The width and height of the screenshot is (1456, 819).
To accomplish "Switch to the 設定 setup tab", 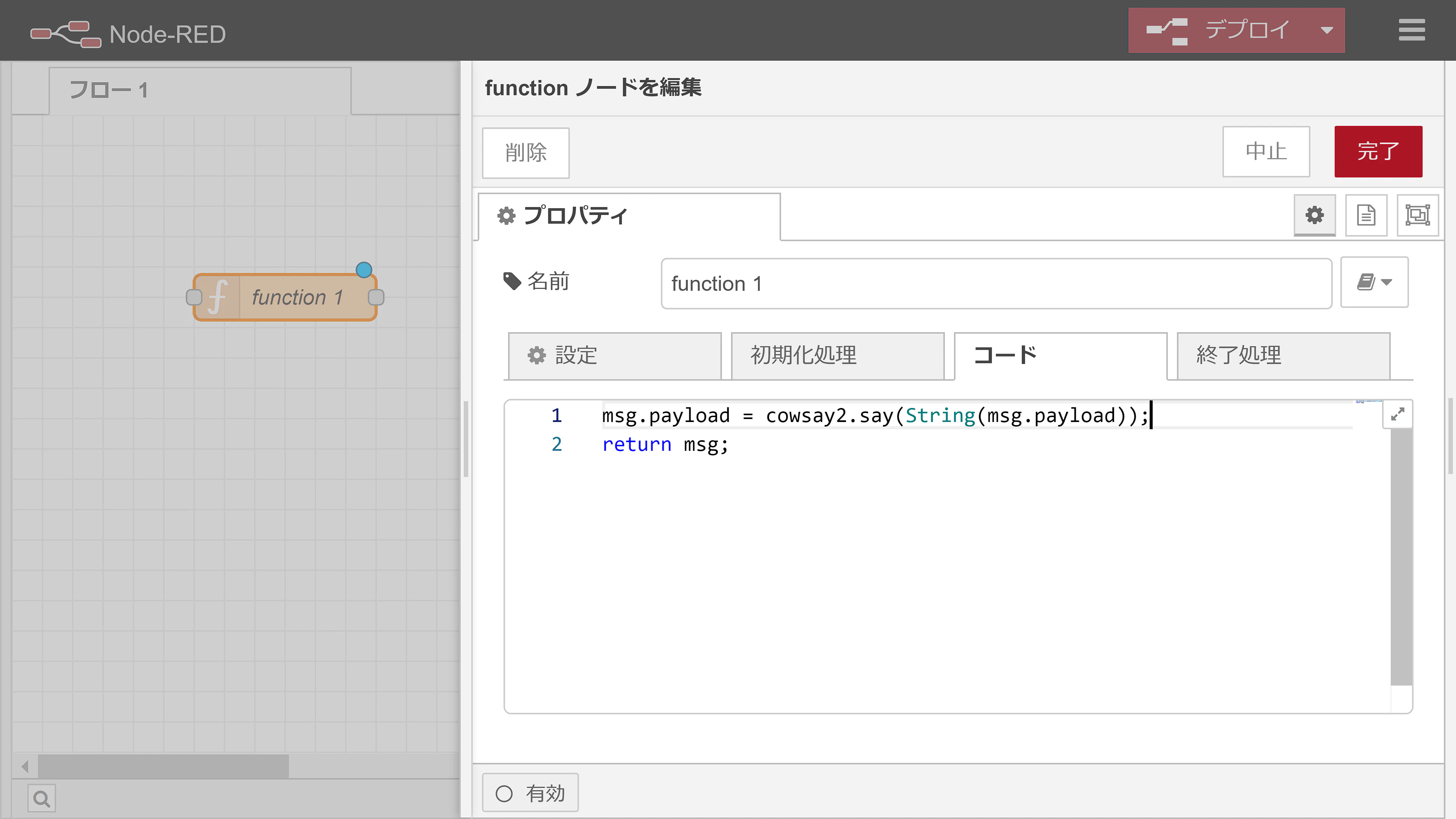I will [x=615, y=356].
